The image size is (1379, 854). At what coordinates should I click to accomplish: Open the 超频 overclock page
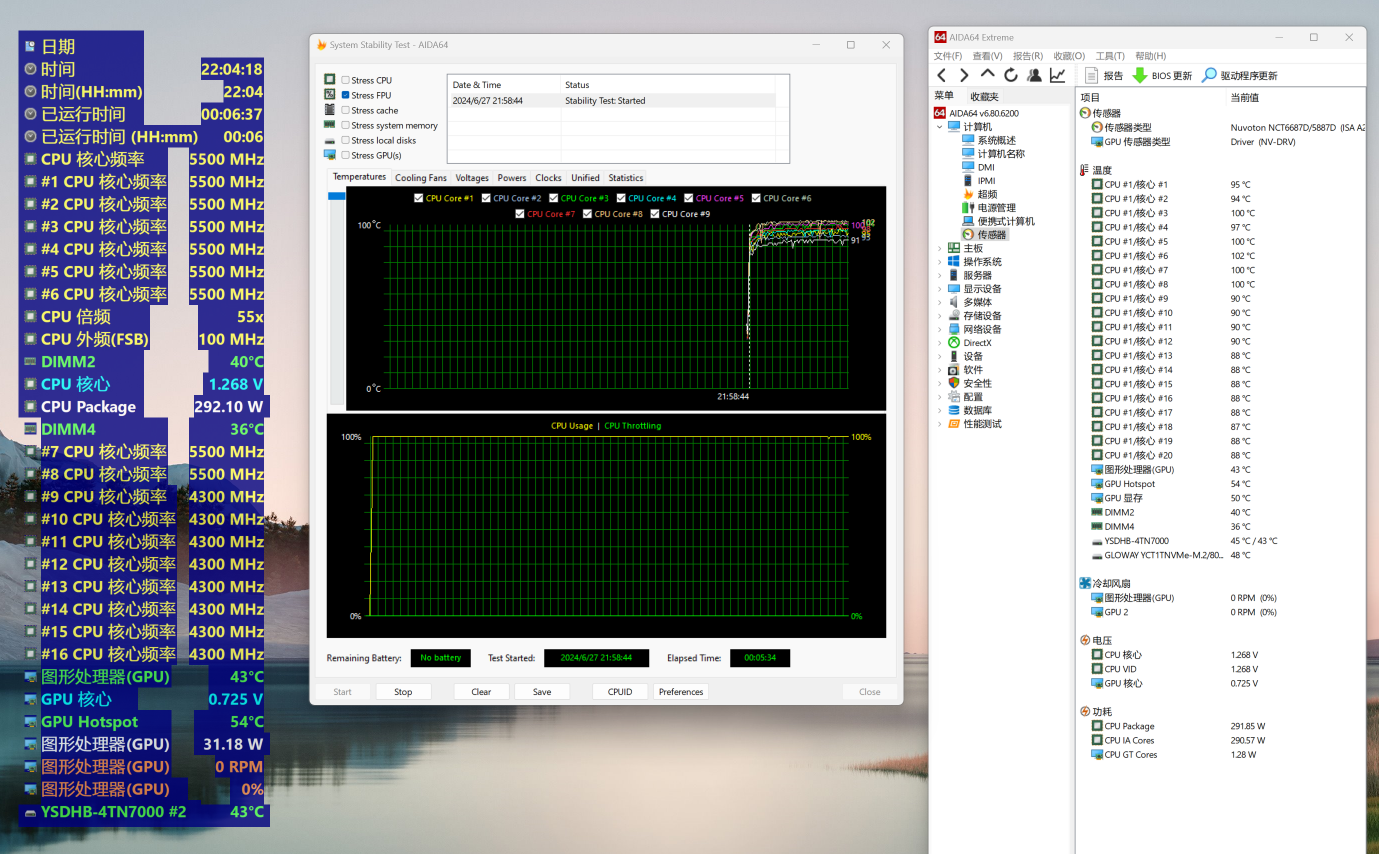pos(979,194)
